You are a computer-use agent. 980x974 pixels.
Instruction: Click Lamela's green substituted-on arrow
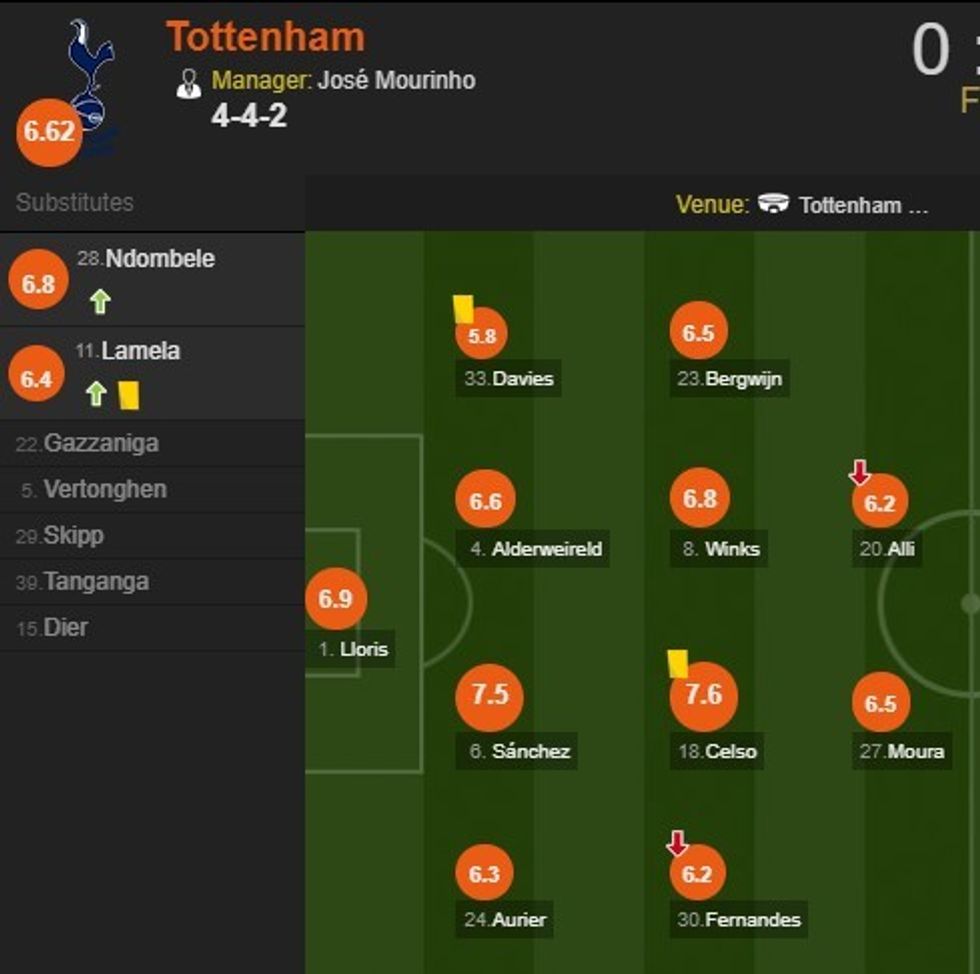coord(96,394)
